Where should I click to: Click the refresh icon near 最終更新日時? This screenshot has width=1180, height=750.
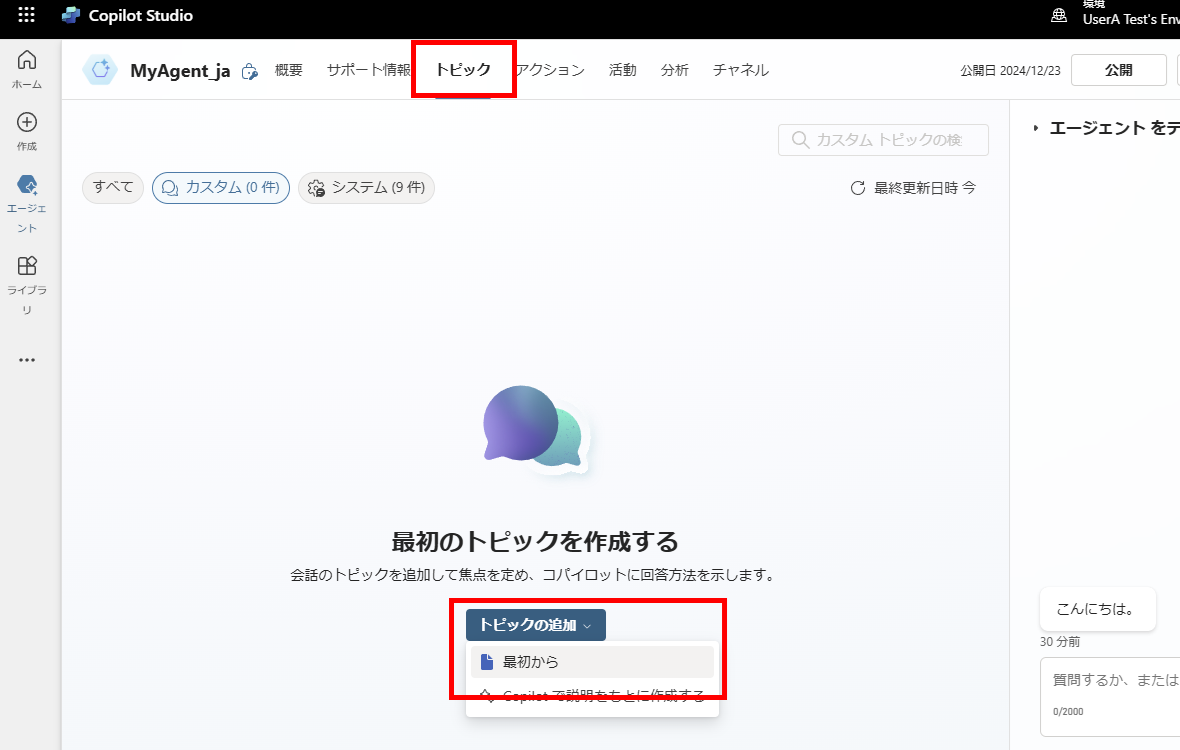tap(857, 188)
